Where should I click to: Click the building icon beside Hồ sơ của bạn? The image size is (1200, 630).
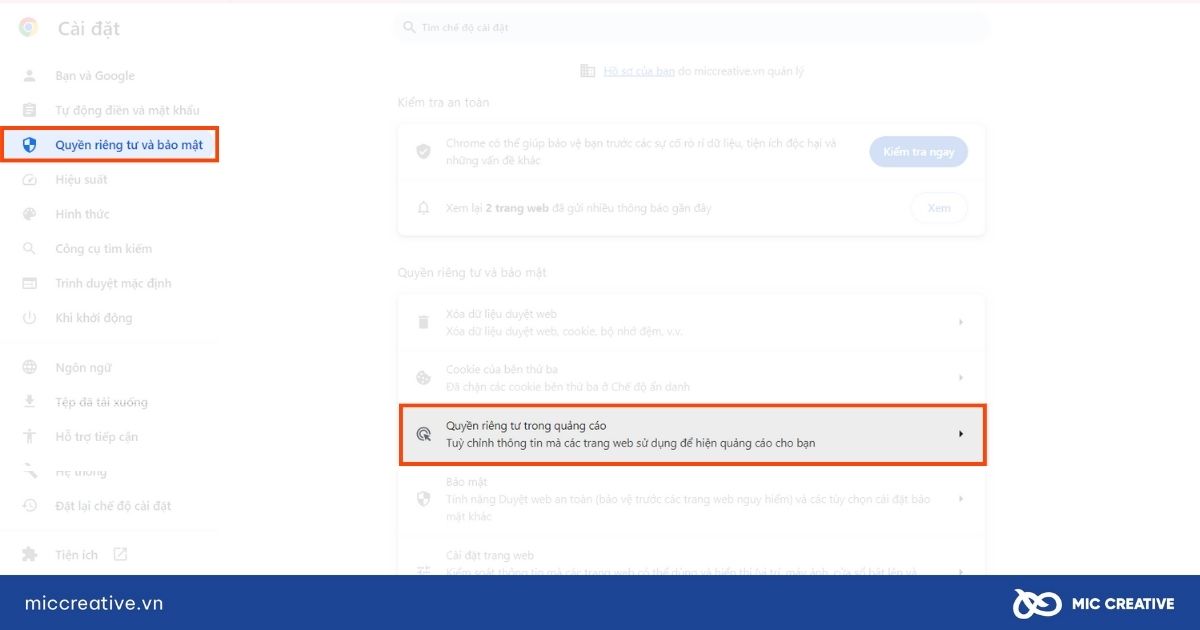click(588, 71)
